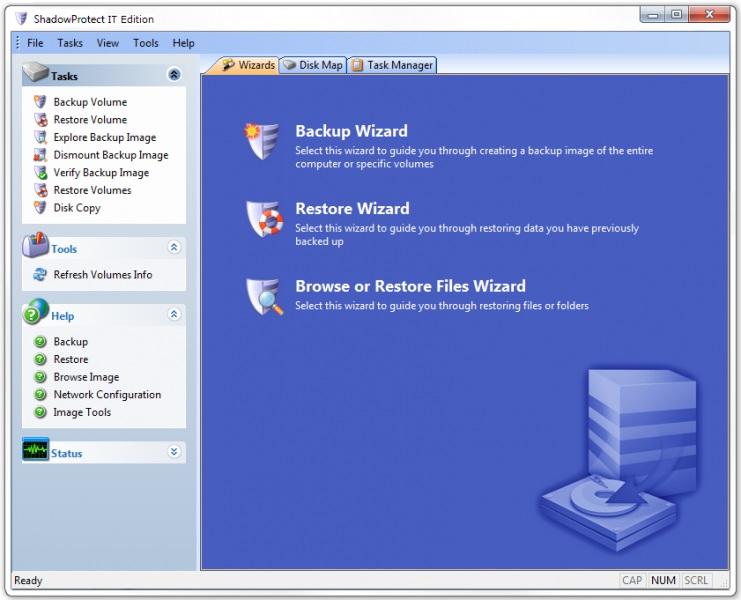Screen dimensions: 741x600
Task: Select Explore Backup Image task link
Action: 104,137
